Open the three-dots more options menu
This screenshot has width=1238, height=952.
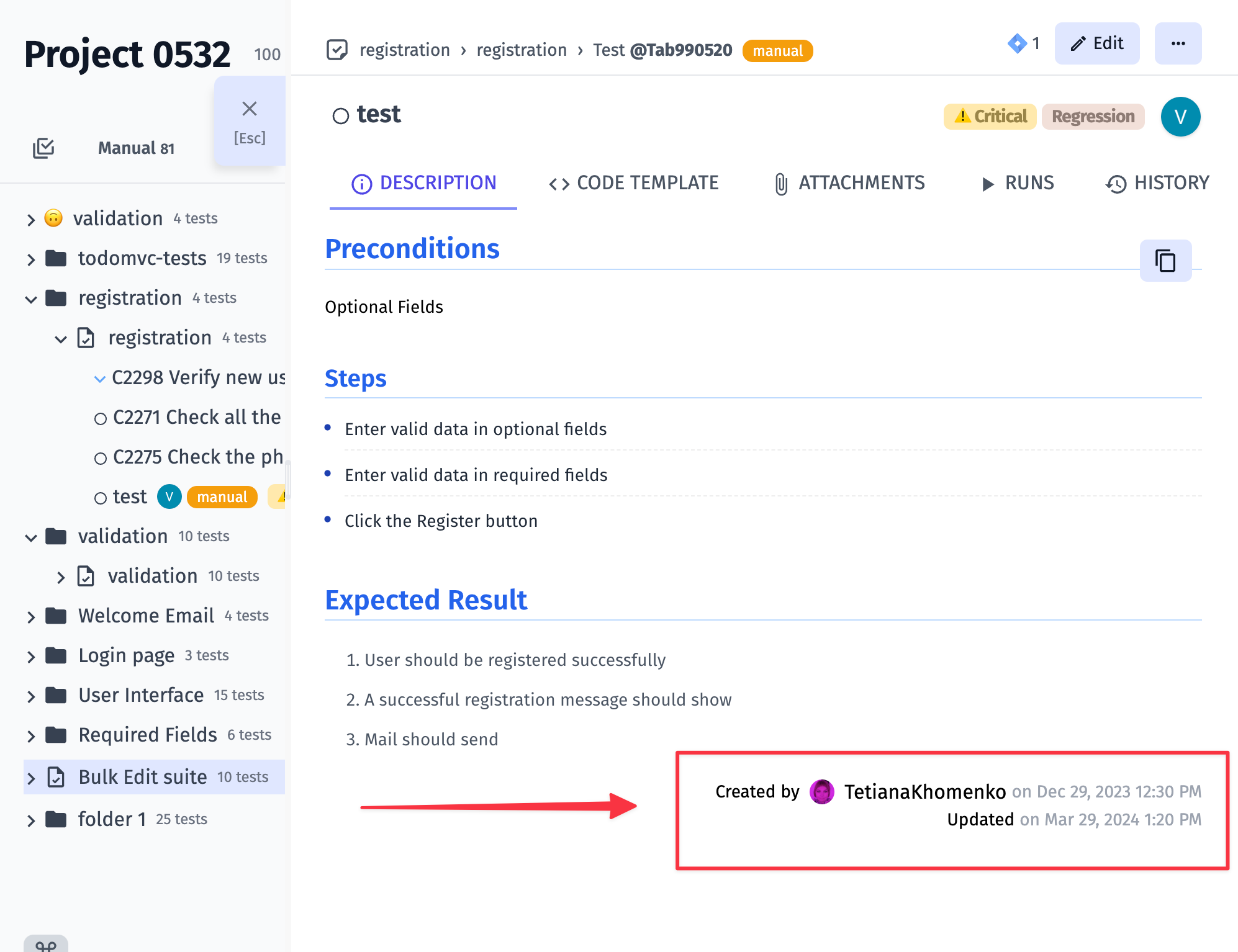coord(1178,43)
